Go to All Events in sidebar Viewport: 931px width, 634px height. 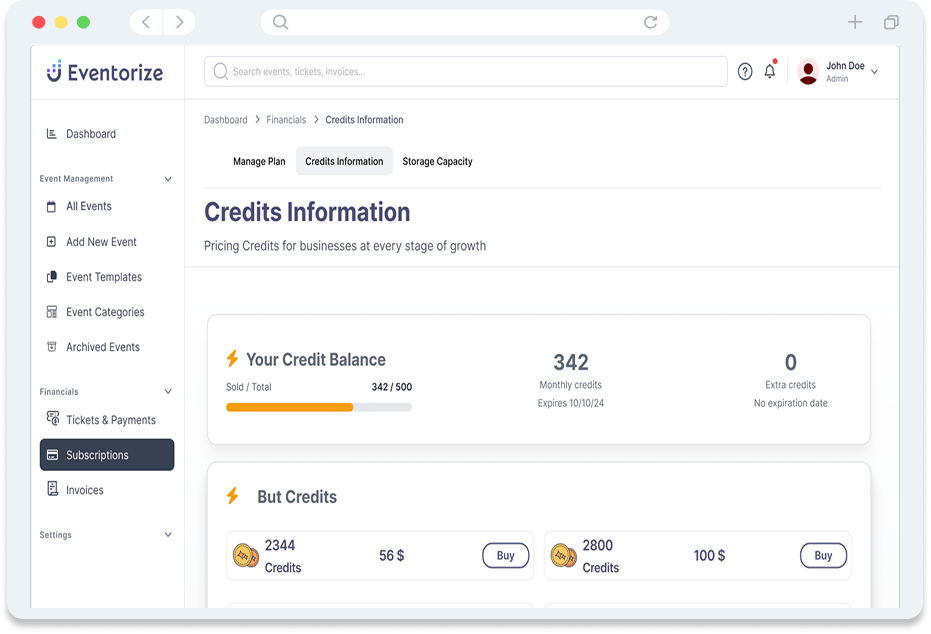[x=88, y=206]
